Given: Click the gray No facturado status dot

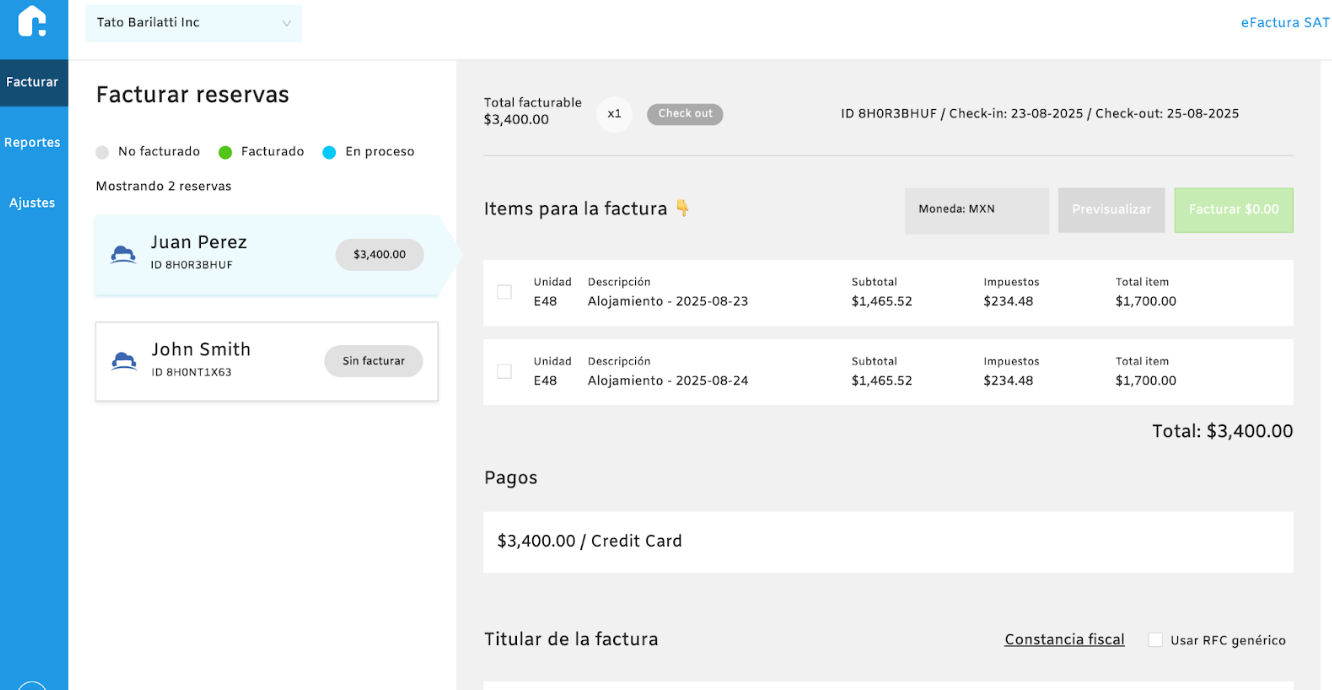Looking at the screenshot, I should pos(102,152).
